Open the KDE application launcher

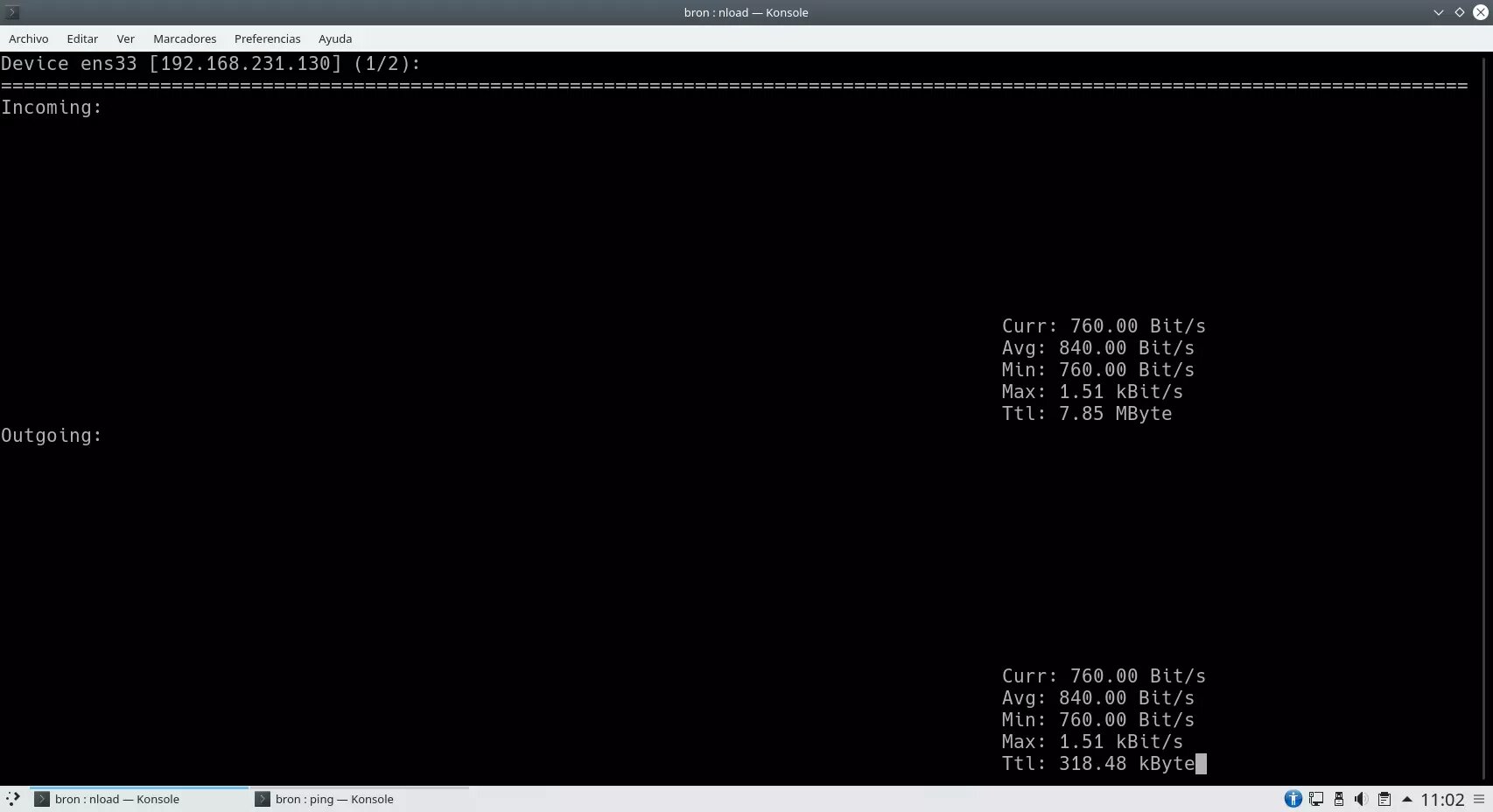(x=12, y=799)
